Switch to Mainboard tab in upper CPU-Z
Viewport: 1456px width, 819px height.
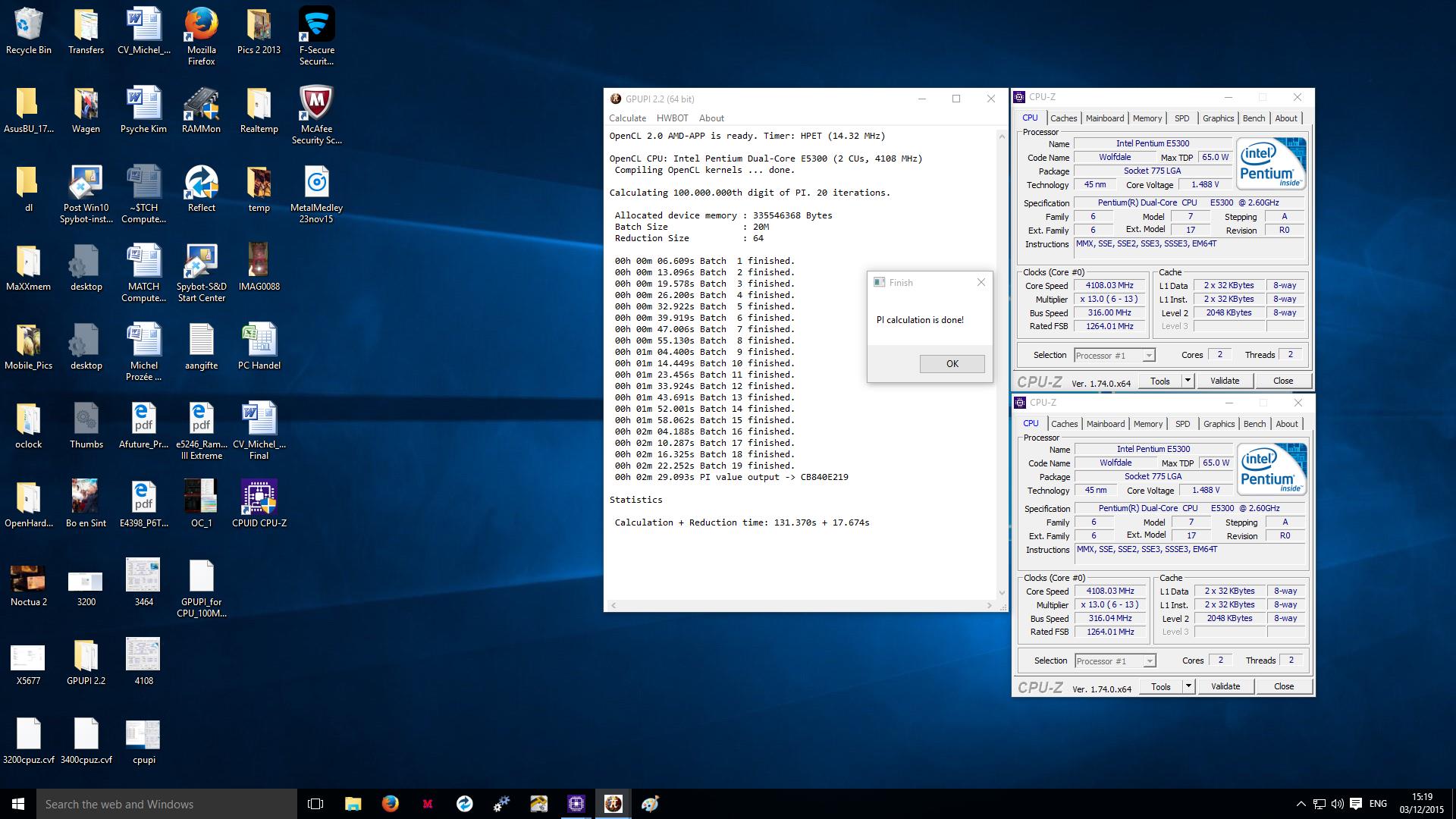tap(1105, 118)
